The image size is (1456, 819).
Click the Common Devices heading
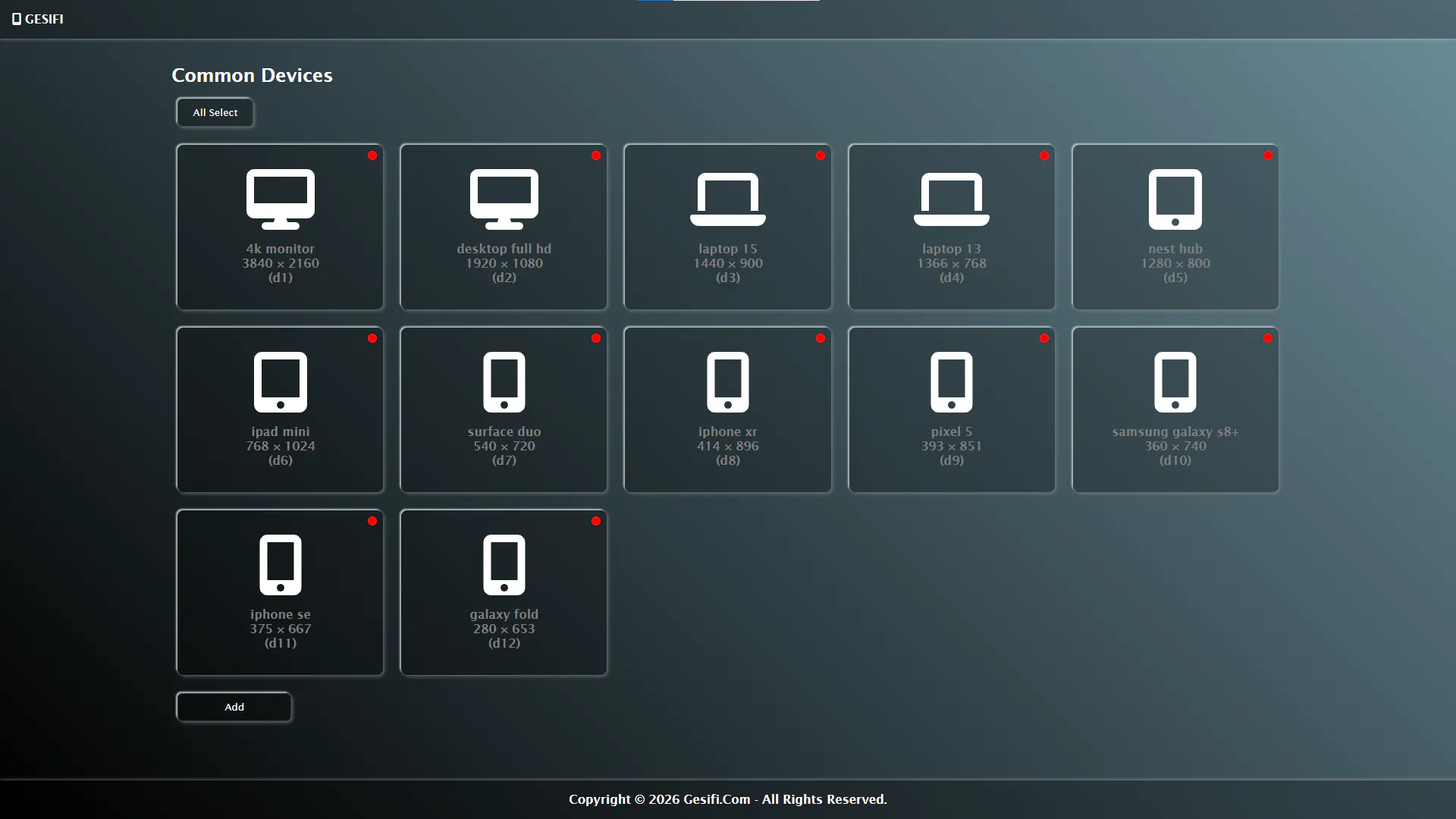[x=252, y=75]
